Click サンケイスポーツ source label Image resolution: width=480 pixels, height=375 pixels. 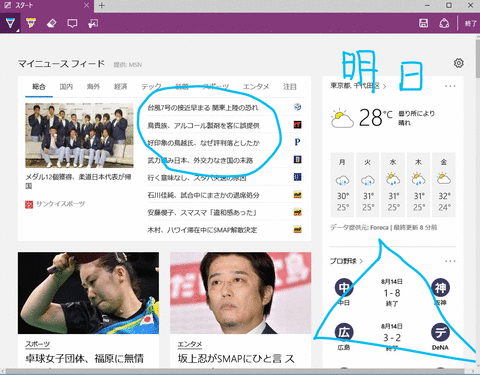60,204
